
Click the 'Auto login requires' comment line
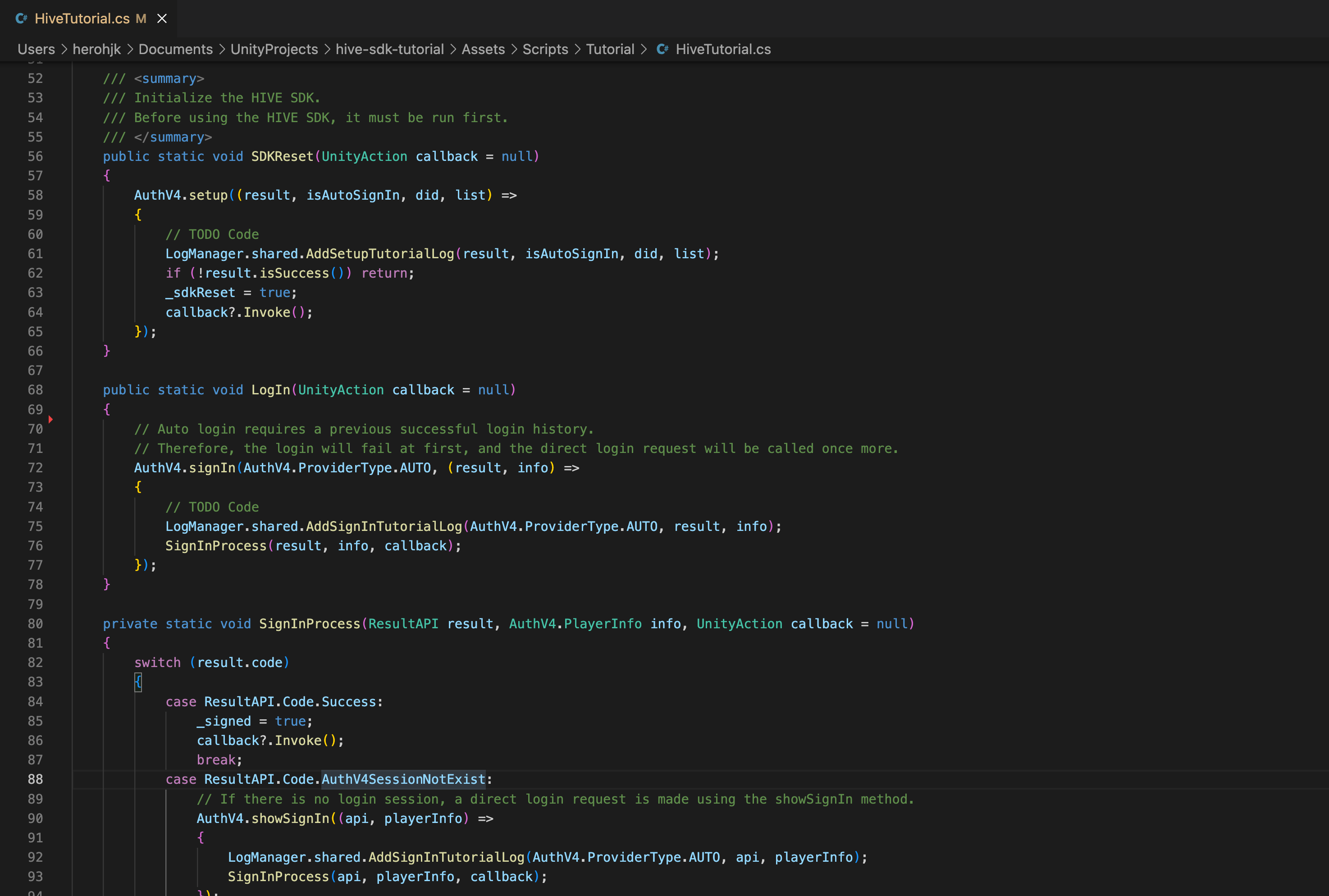coord(364,429)
